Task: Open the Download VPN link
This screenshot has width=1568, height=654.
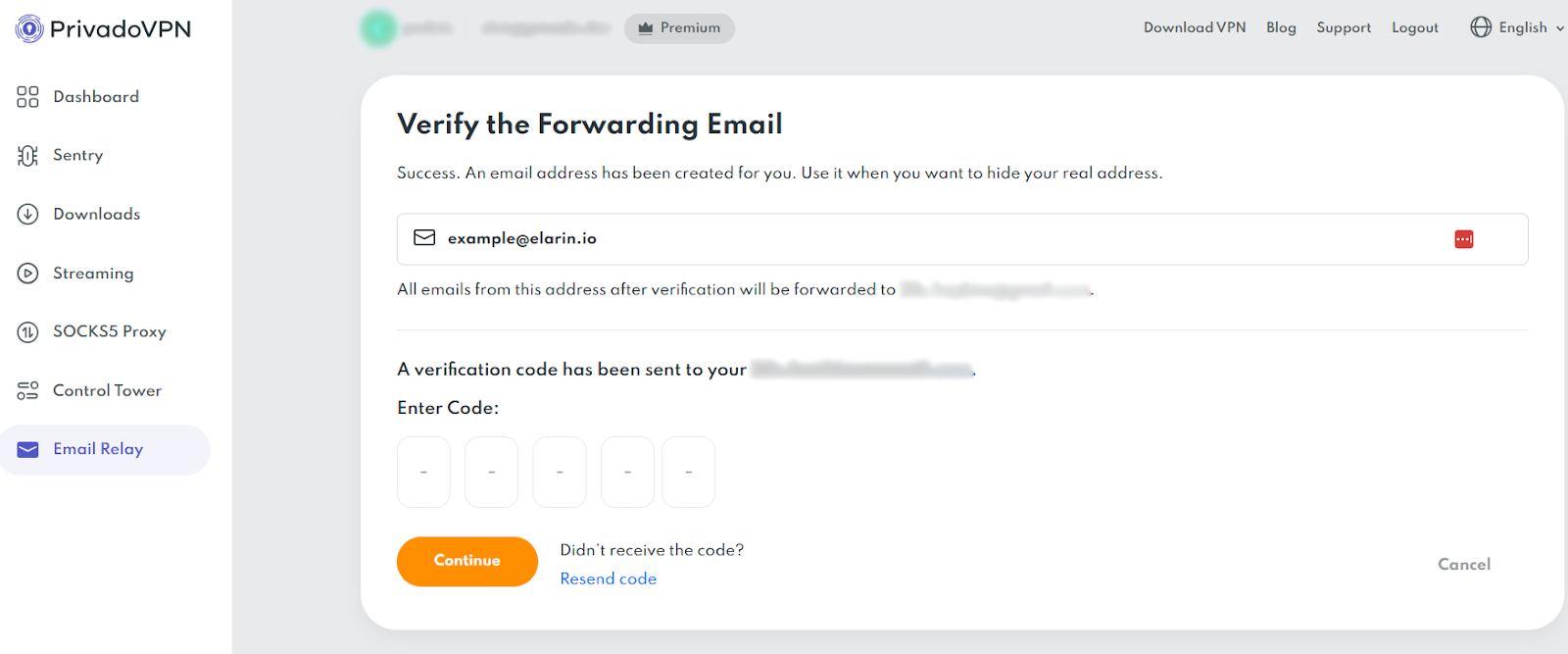Action: pos(1194,27)
